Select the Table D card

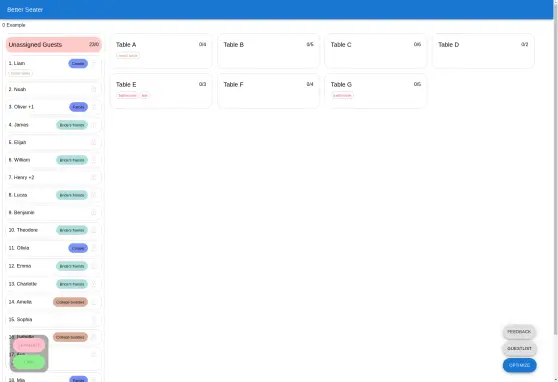(x=483, y=51)
